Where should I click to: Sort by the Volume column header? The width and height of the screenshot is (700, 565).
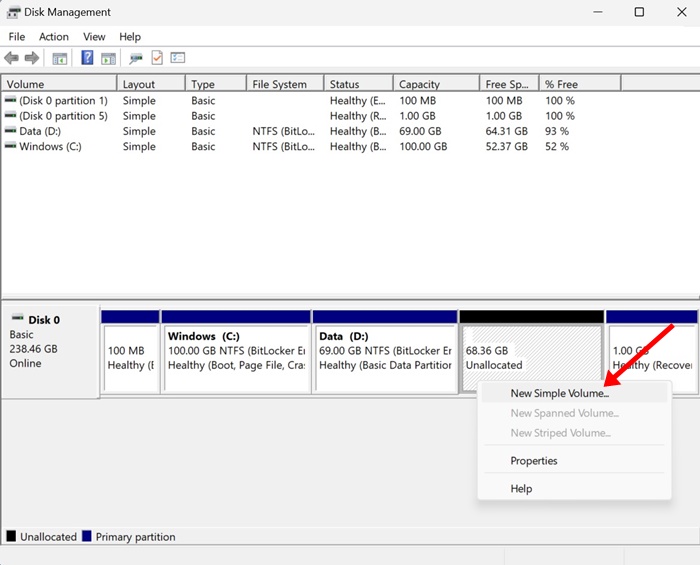pos(59,84)
